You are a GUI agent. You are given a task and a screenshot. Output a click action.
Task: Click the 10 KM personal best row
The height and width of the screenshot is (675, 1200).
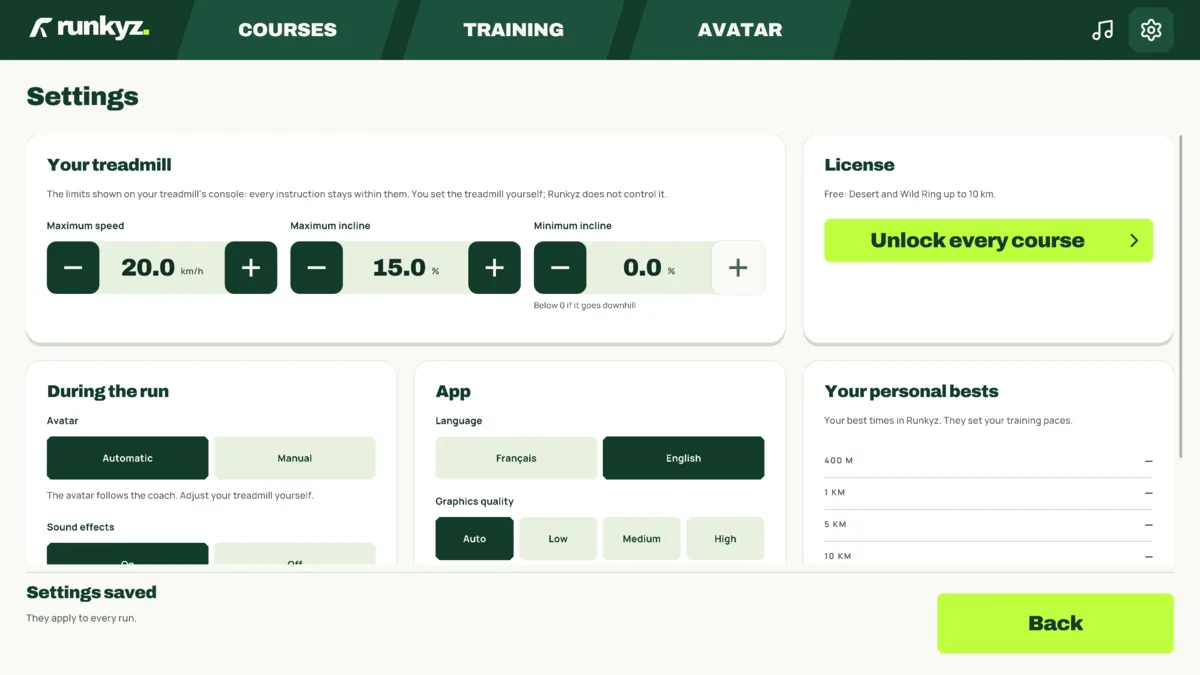click(988, 555)
